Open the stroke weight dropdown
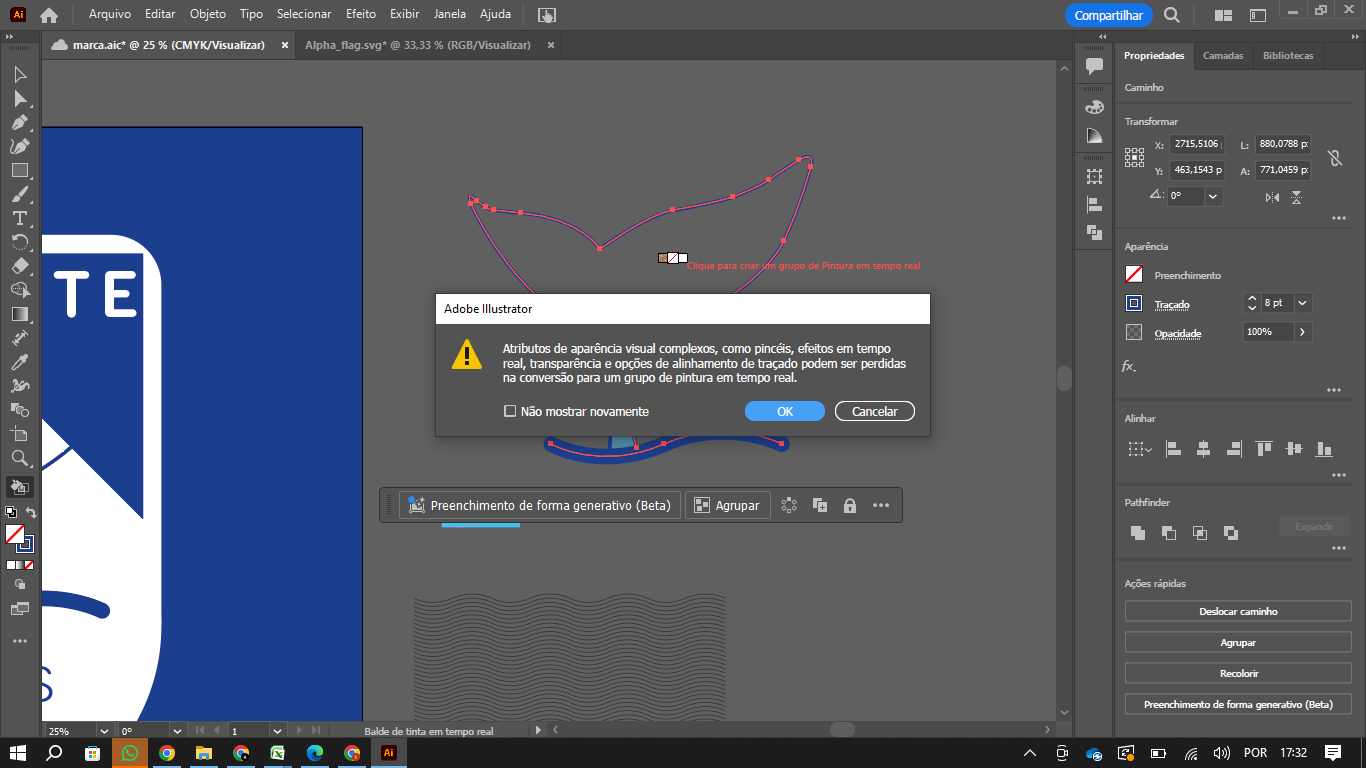 pyautogui.click(x=1302, y=302)
